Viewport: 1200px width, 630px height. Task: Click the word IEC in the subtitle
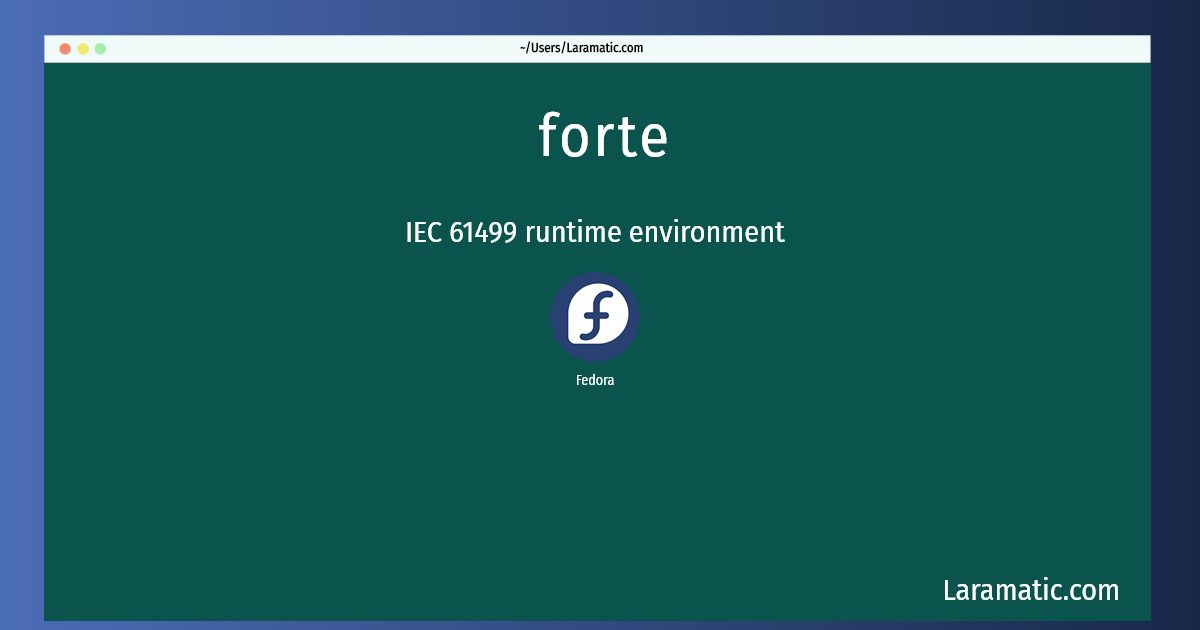(x=424, y=232)
